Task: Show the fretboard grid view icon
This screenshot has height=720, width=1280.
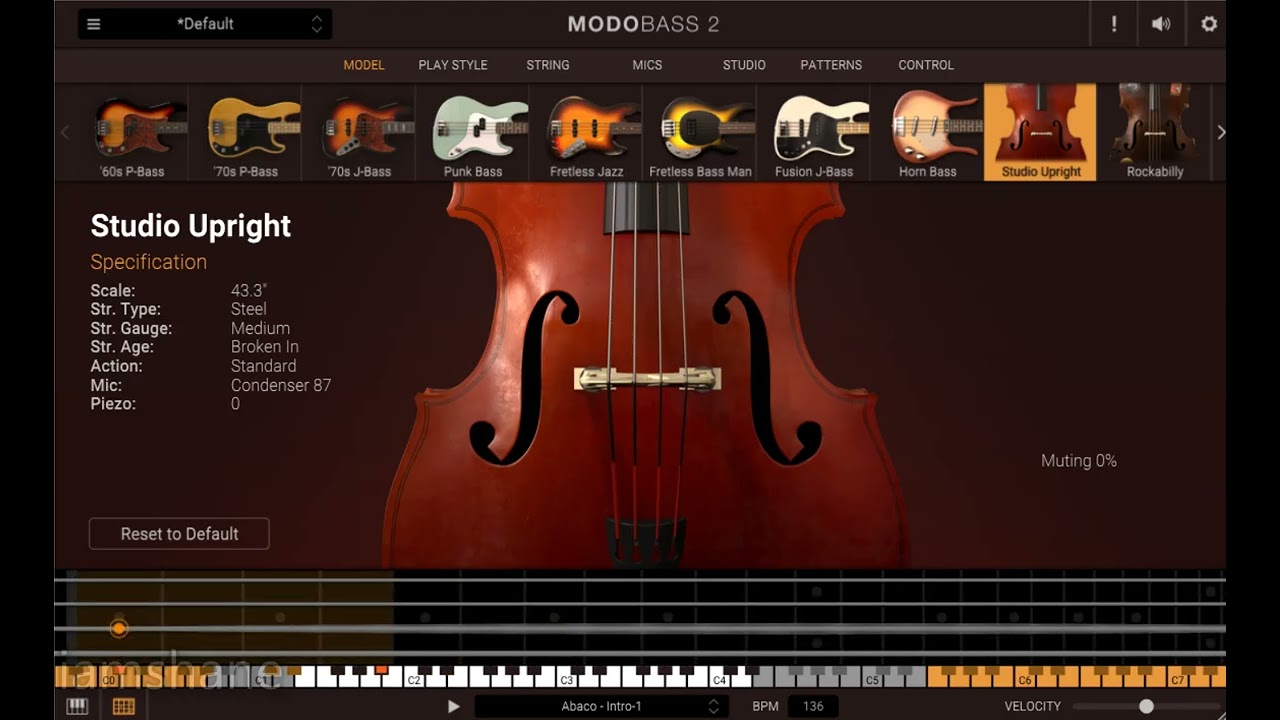Action: point(124,706)
